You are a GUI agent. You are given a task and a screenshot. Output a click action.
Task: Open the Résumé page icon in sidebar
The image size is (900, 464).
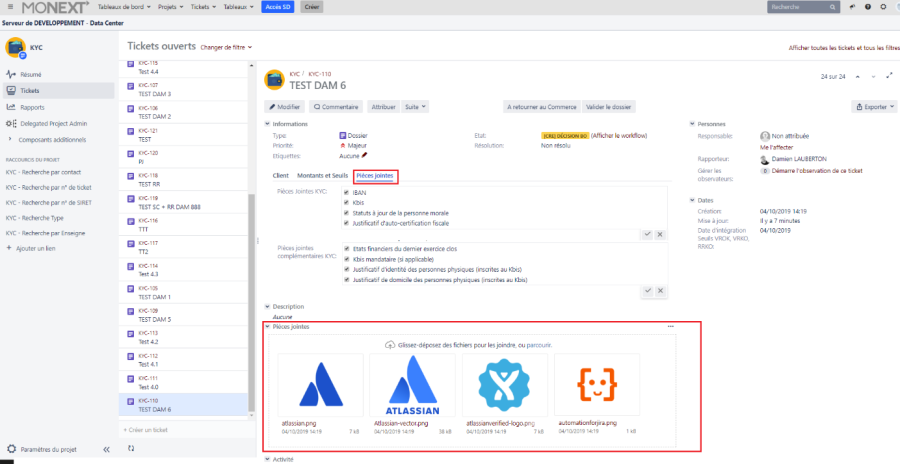point(11,74)
